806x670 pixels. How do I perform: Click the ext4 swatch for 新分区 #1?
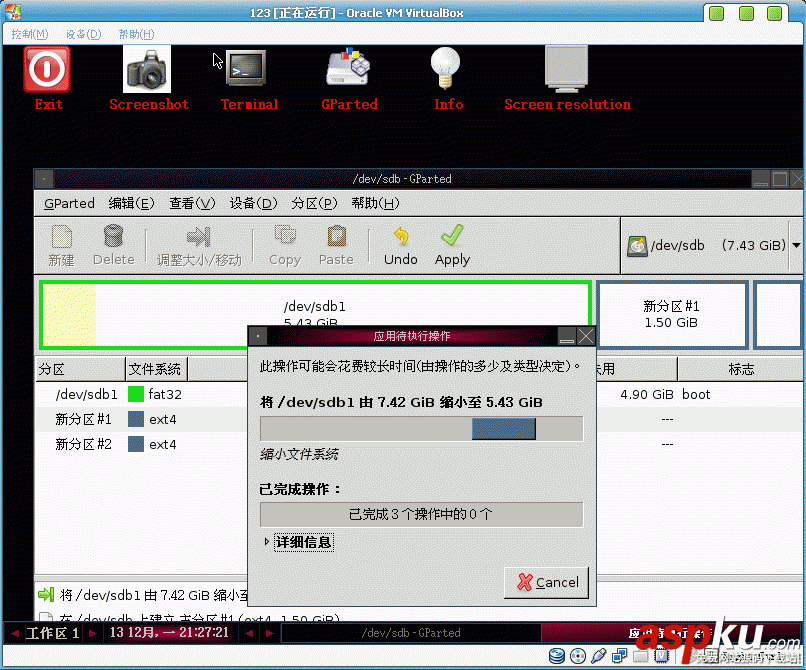coord(136,420)
